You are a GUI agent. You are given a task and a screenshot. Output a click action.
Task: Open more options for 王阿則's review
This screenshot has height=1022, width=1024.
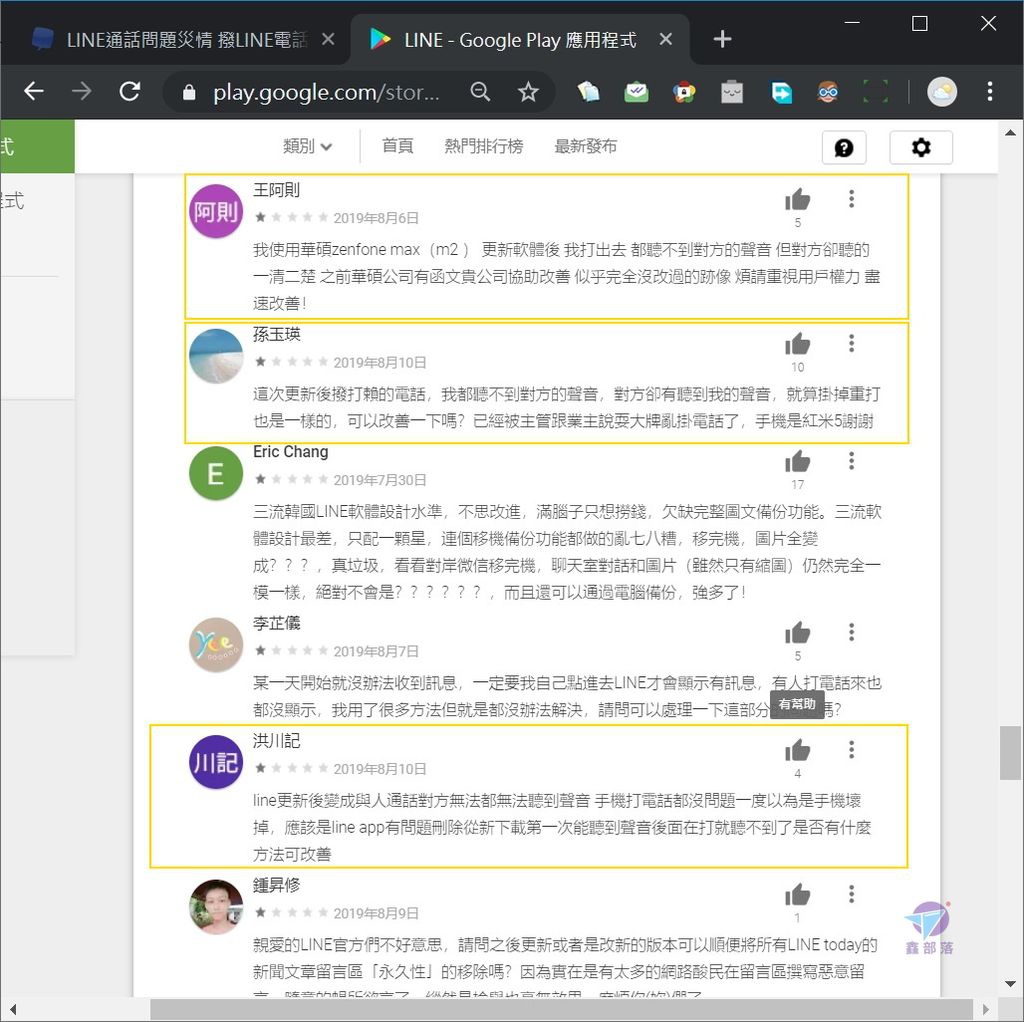click(x=851, y=199)
